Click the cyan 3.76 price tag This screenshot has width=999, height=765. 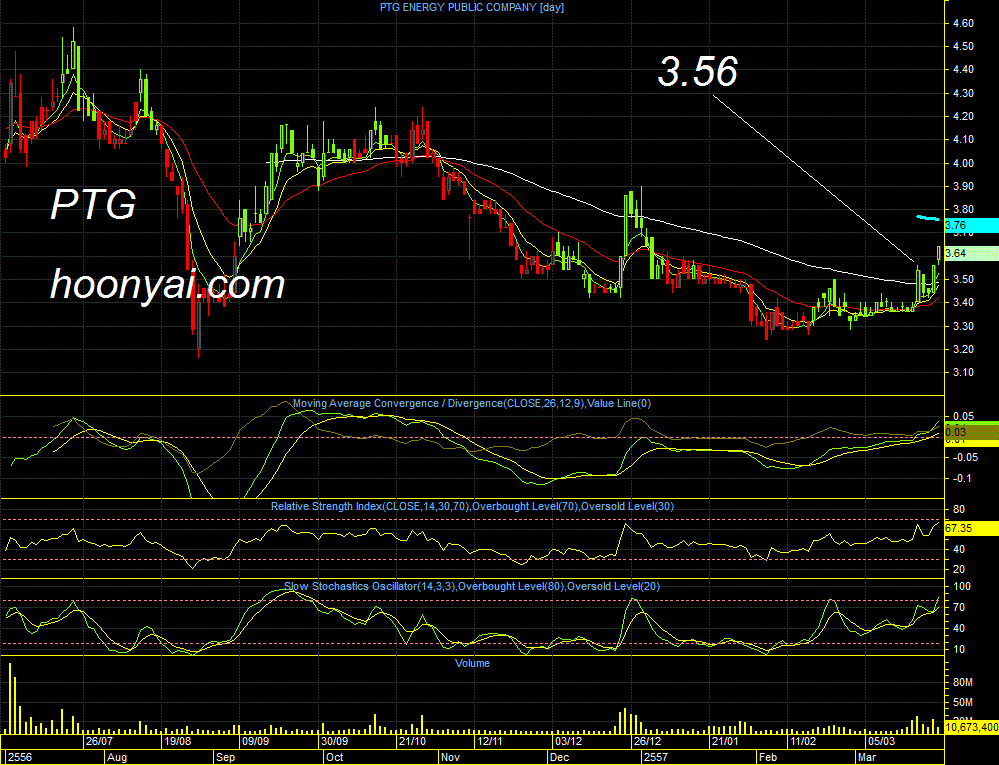coord(971,225)
